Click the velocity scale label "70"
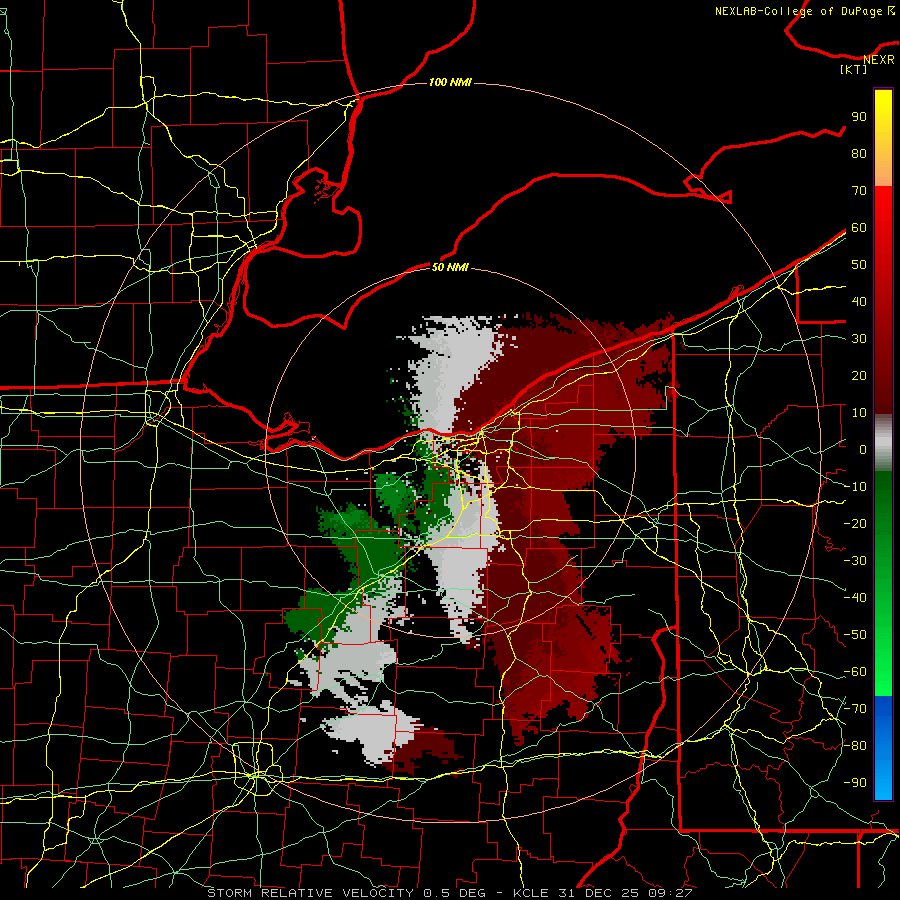This screenshot has height=900, width=900. click(859, 191)
